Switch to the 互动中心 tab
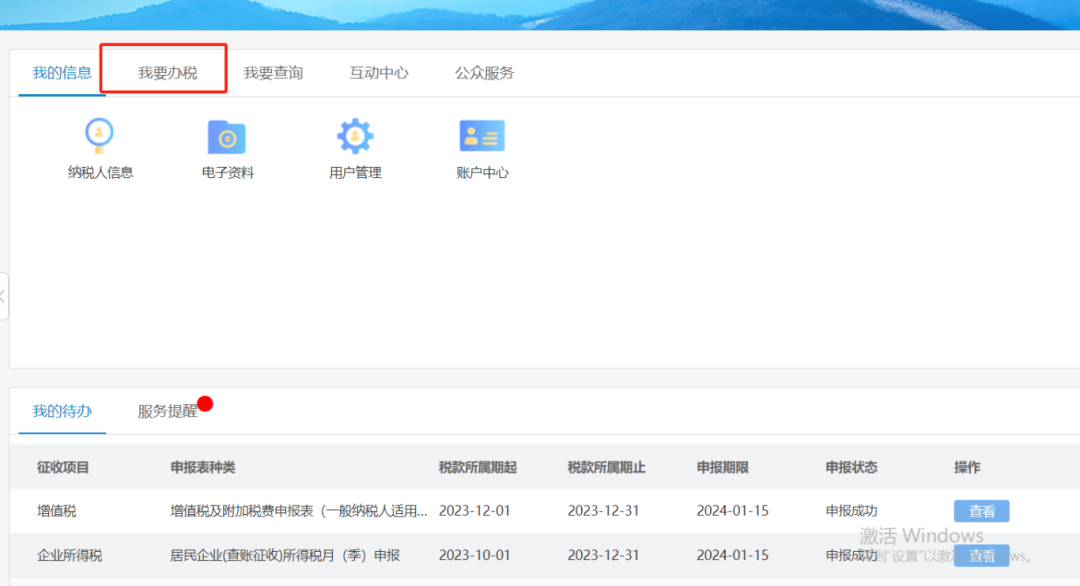 (379, 73)
